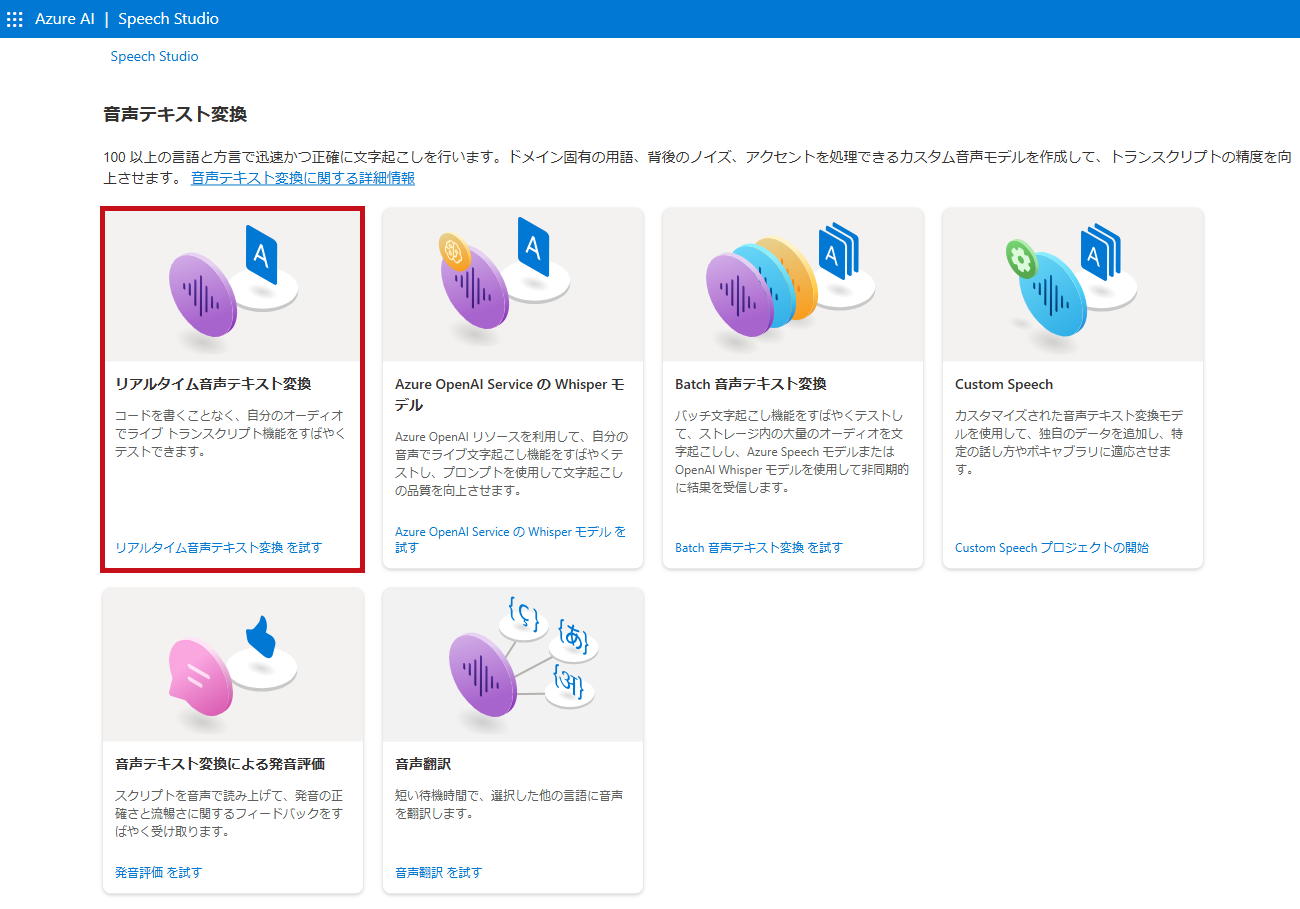Click the Custom Speech card illustration
The width and height of the screenshot is (1300, 909).
click(1073, 284)
